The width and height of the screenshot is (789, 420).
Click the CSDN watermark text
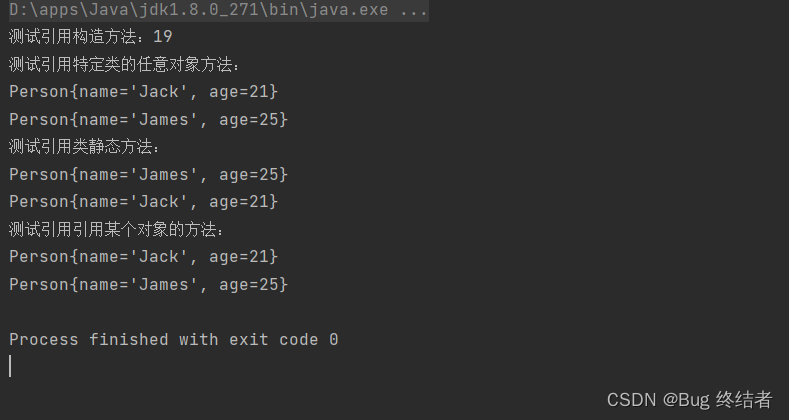pyautogui.click(x=628, y=400)
